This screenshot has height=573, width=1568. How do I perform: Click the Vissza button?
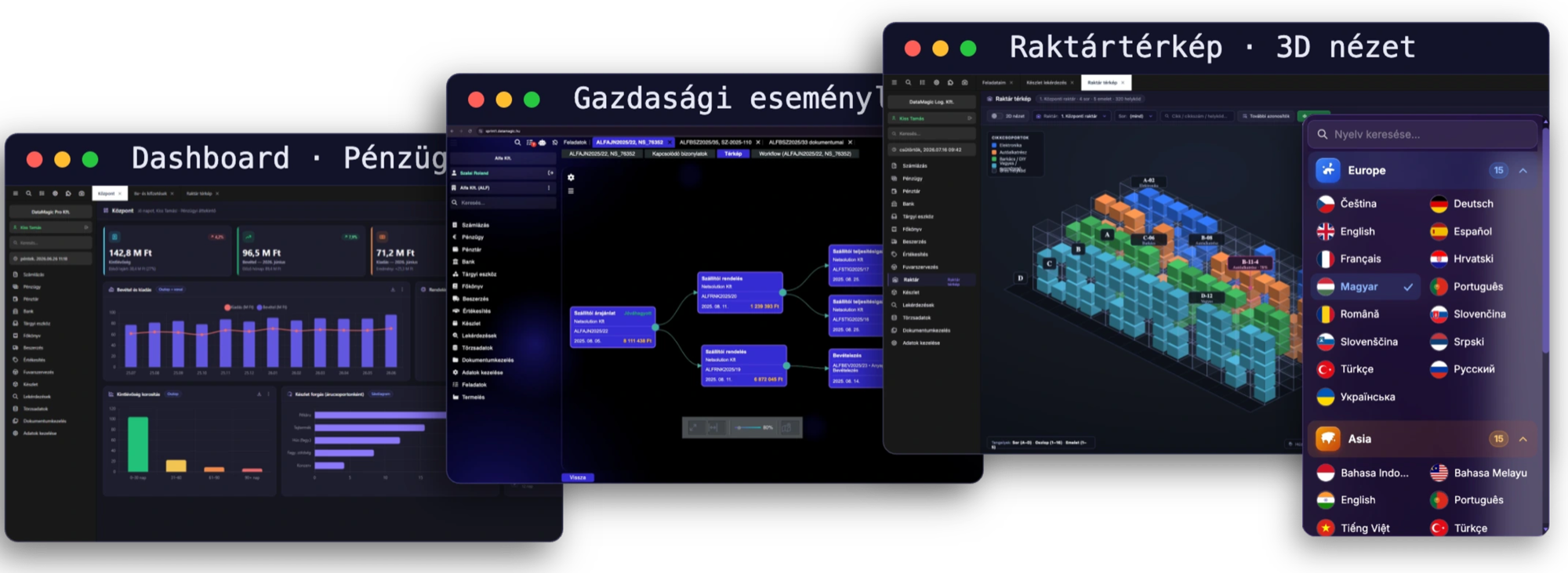pyautogui.click(x=578, y=477)
